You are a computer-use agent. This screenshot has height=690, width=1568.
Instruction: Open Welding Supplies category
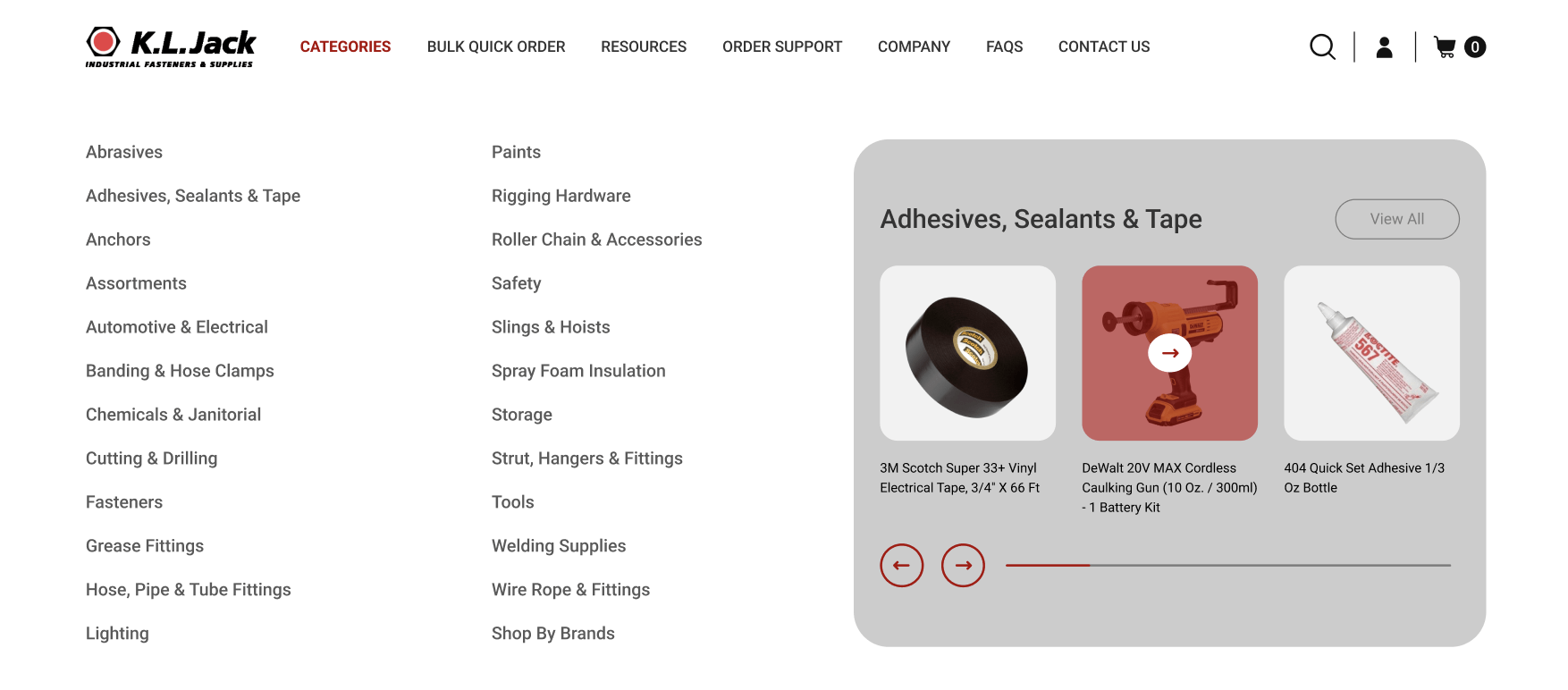[559, 546]
